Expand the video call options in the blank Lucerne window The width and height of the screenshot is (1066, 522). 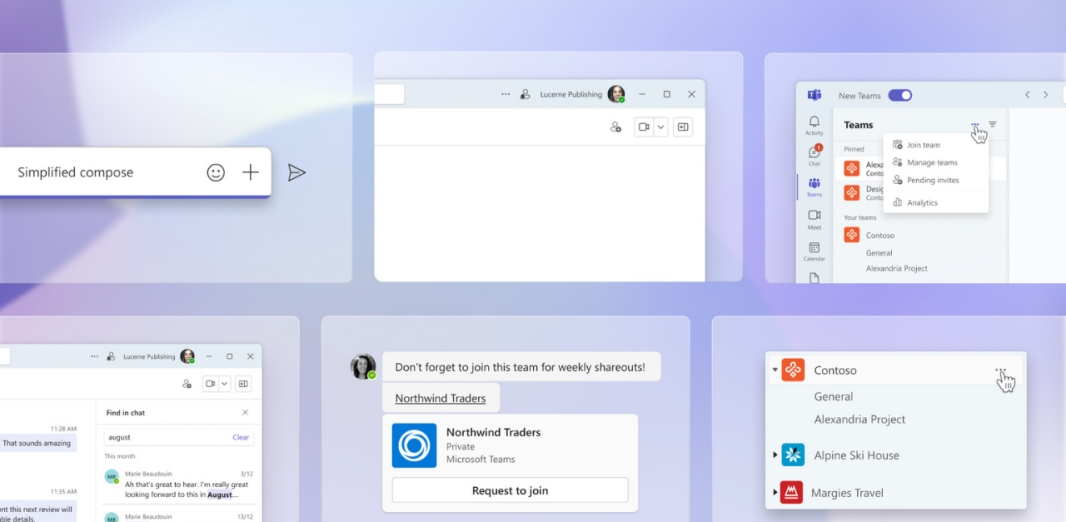tap(661, 127)
